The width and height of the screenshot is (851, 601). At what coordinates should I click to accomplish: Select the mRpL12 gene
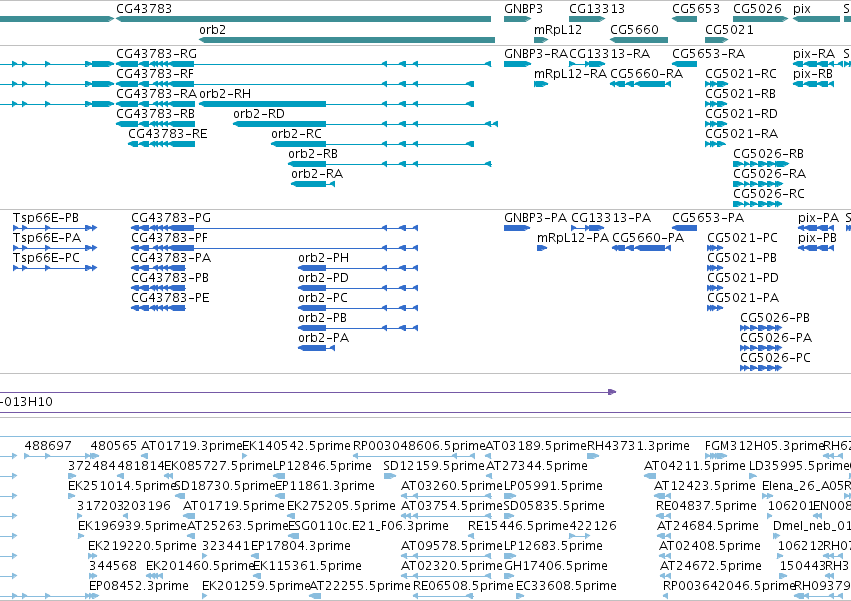pos(541,40)
